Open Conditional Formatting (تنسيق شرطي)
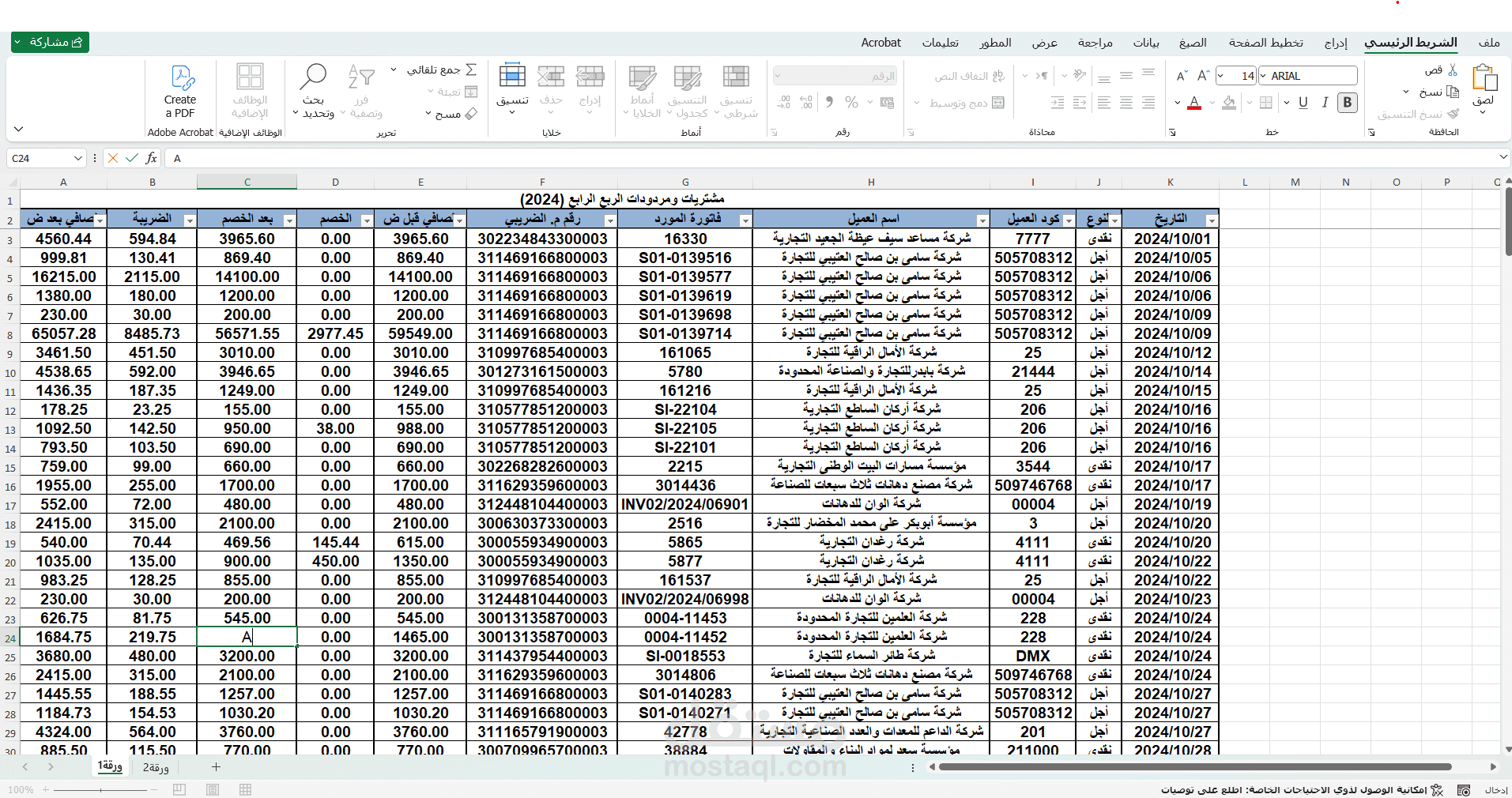 pyautogui.click(x=736, y=91)
